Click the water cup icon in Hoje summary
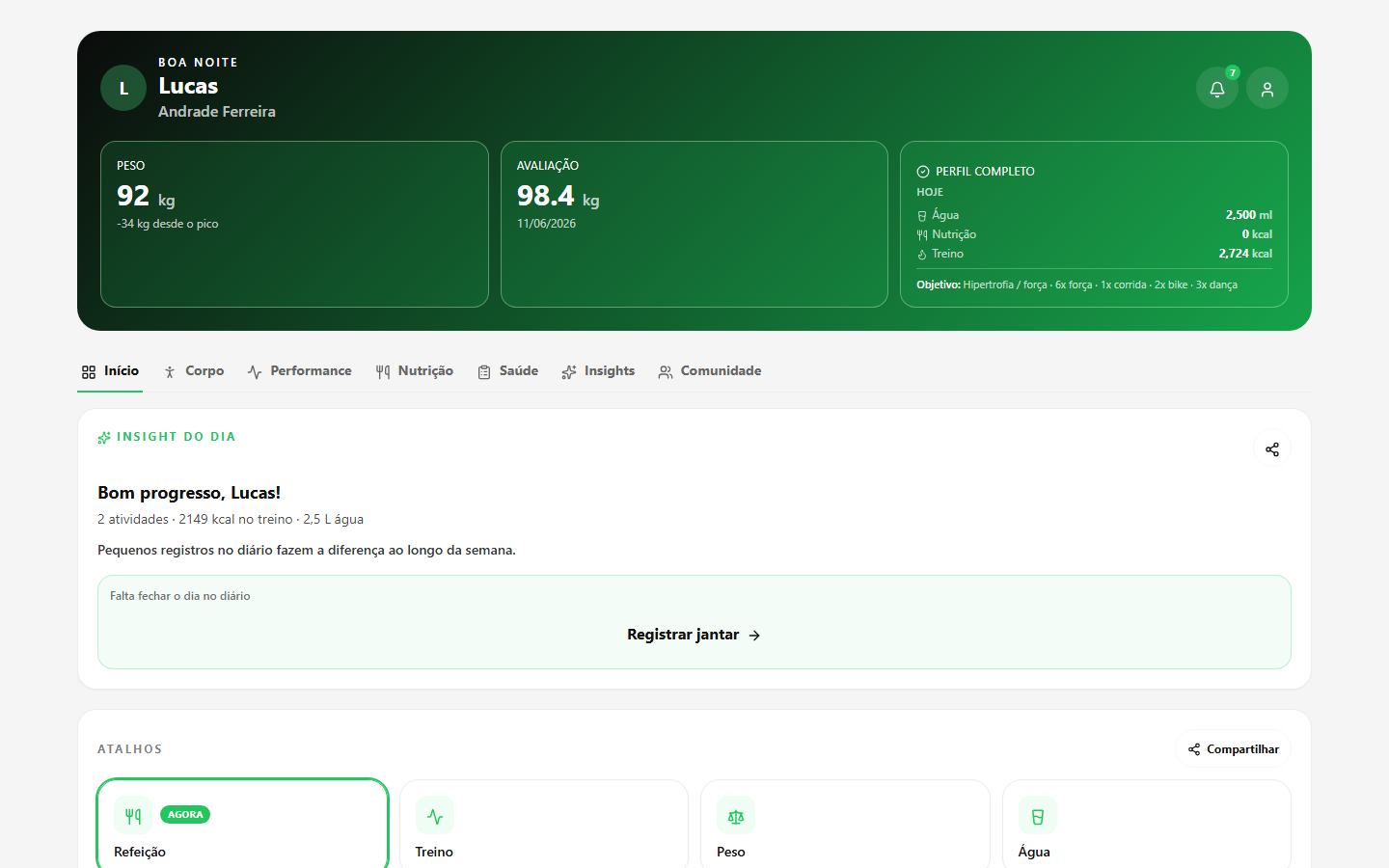This screenshot has width=1389, height=868. click(922, 216)
